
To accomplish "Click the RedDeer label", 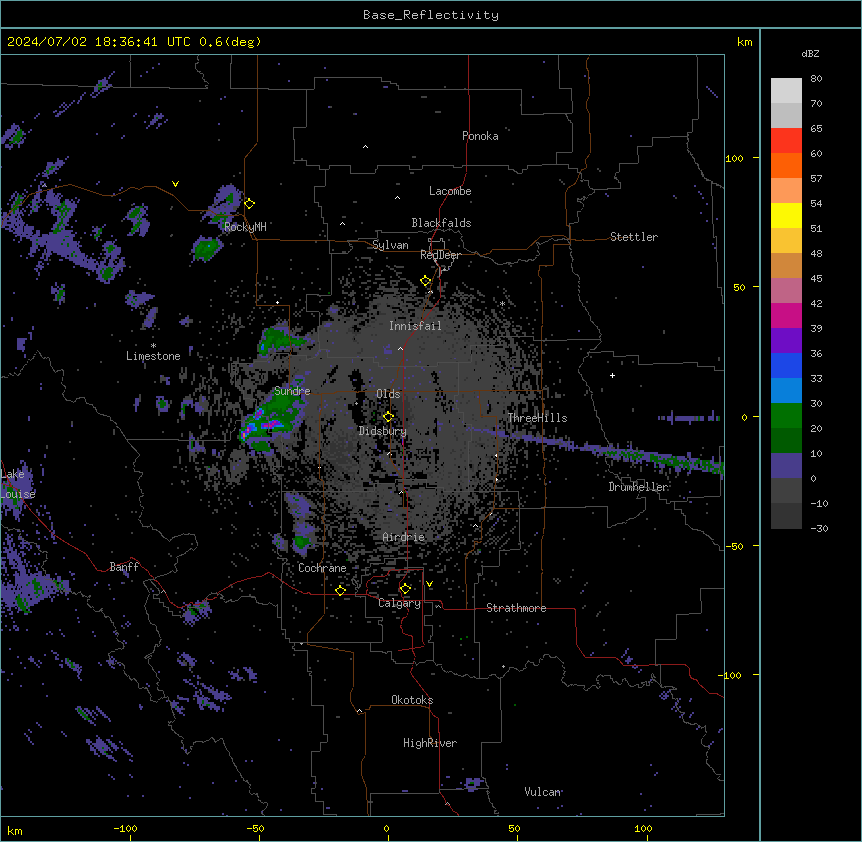I will (440, 255).
